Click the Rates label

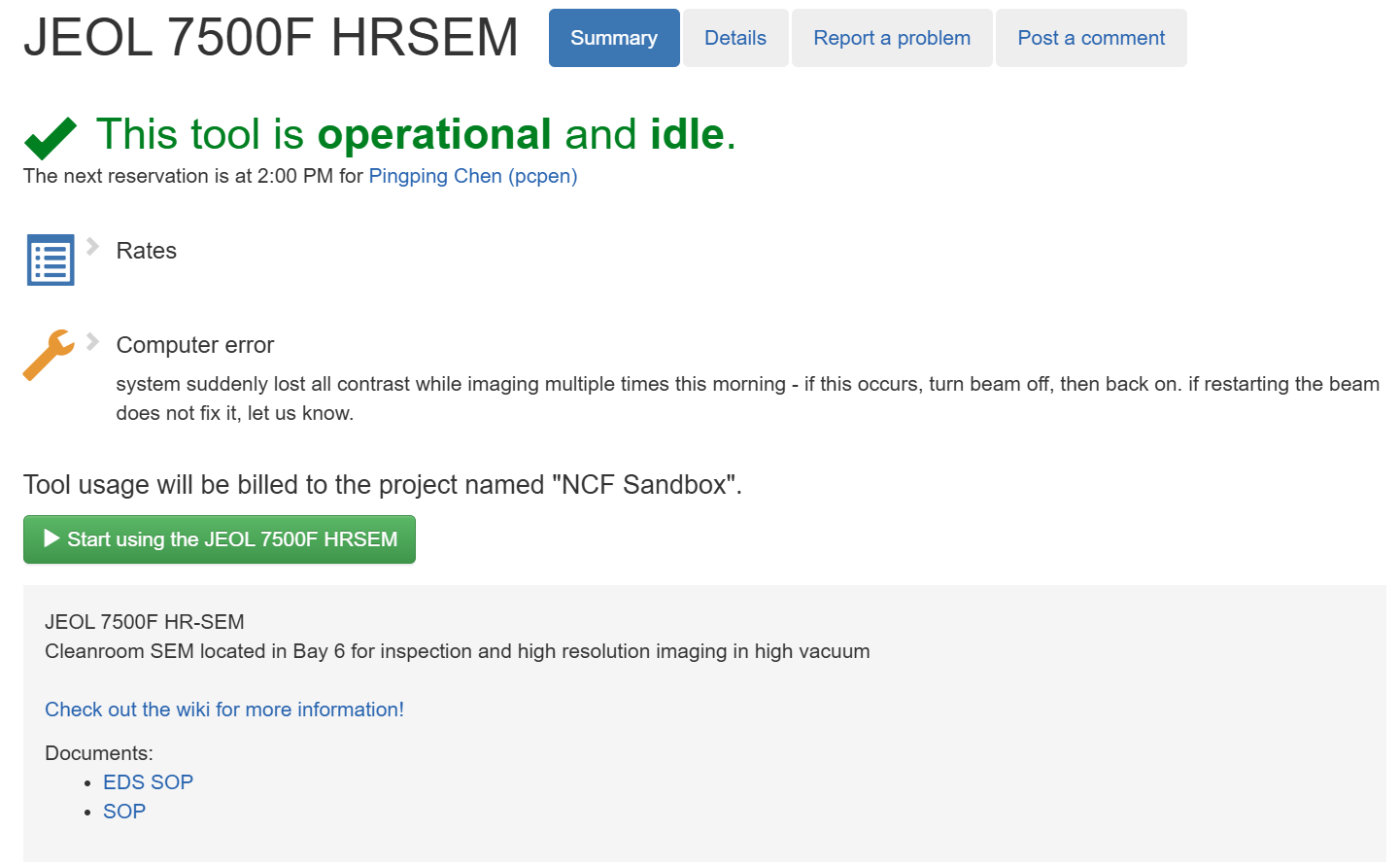point(147,251)
